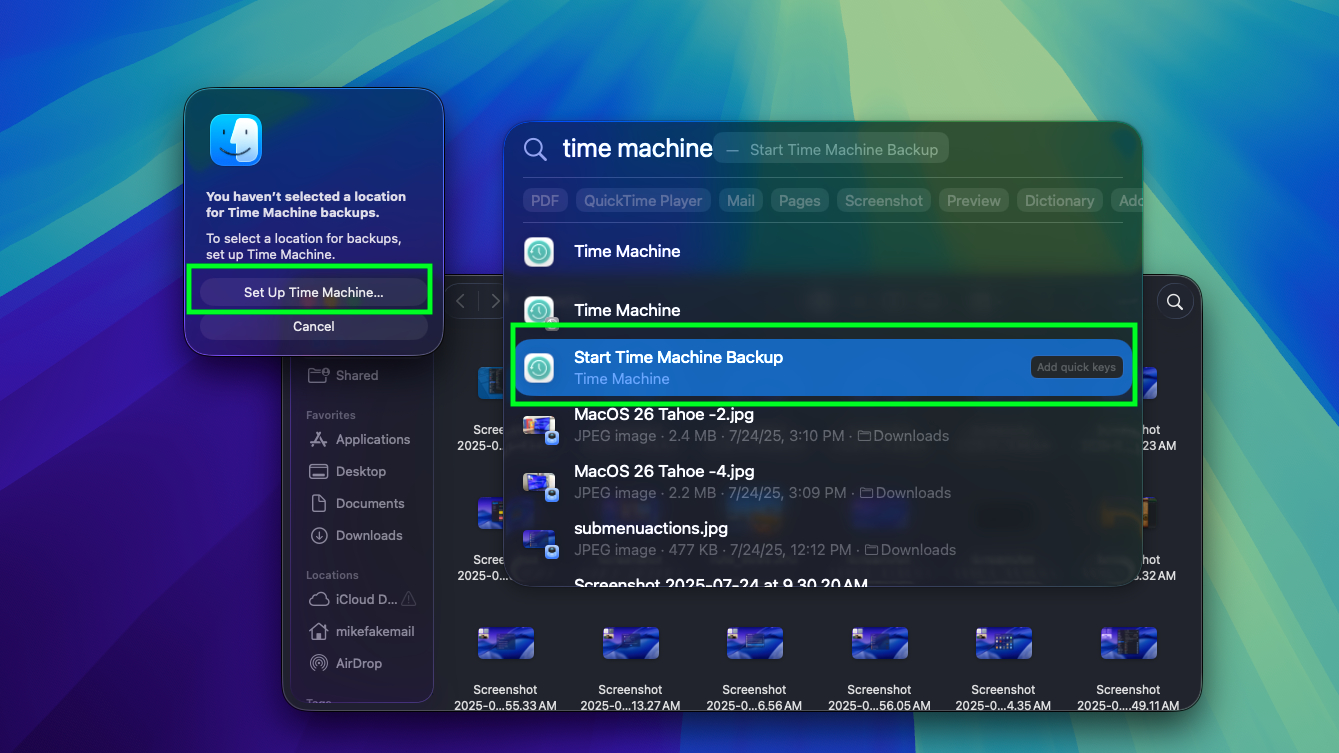The height and width of the screenshot is (753, 1339).
Task: Select the Dictionary filter chip
Action: [x=1060, y=201]
